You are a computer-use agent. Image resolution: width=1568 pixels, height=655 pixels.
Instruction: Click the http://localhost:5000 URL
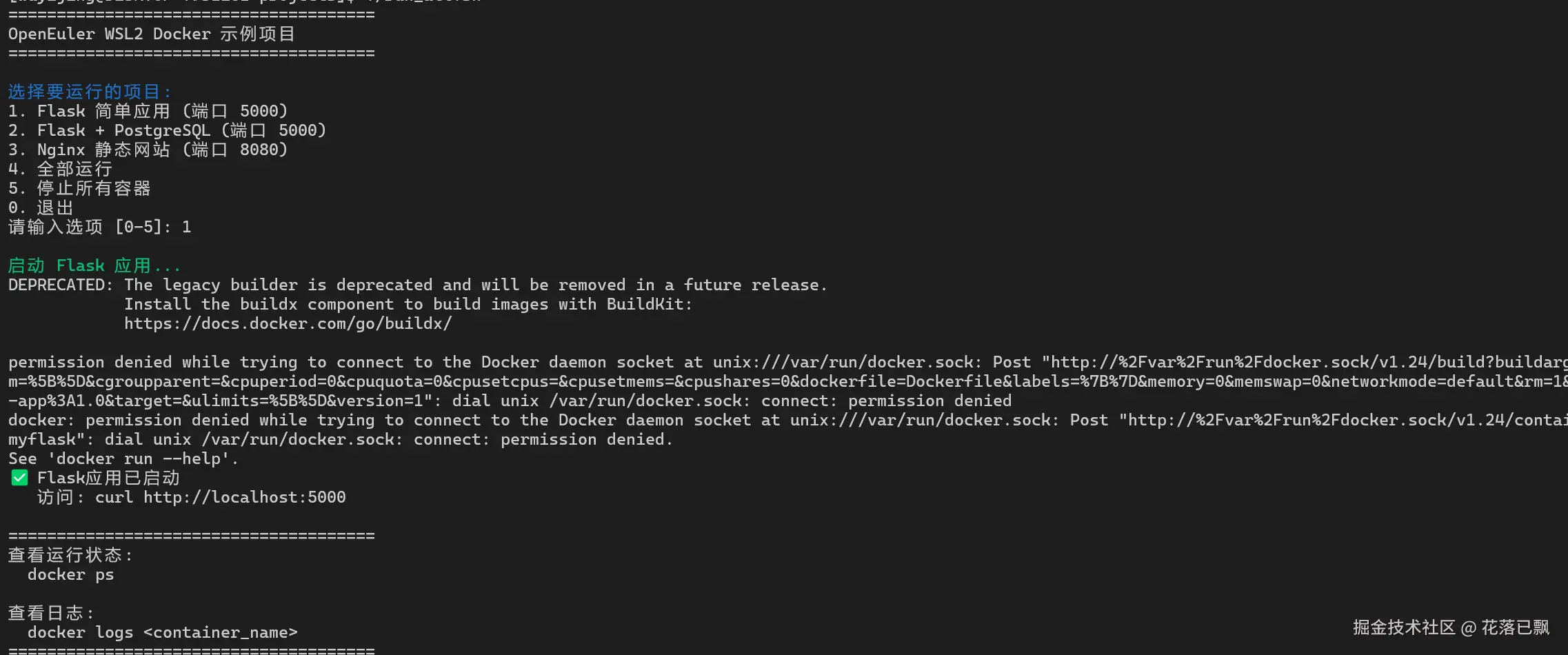(x=245, y=497)
